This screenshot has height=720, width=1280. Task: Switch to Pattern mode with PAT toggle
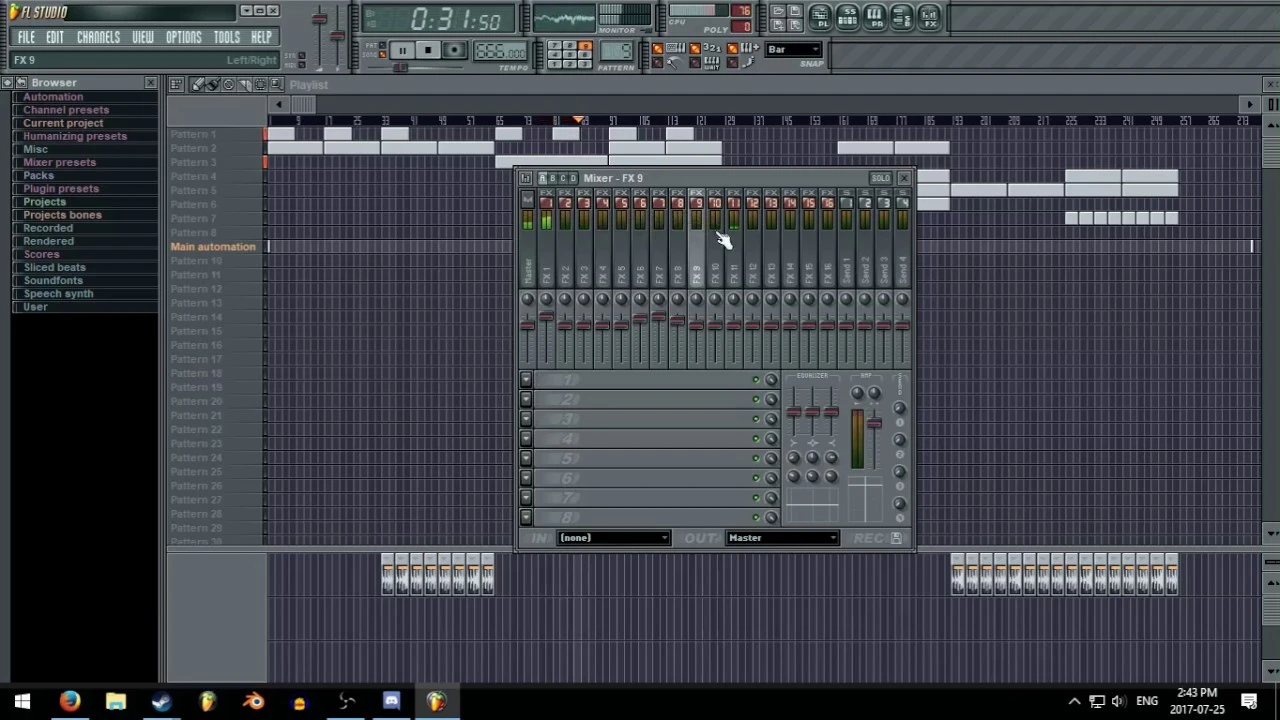click(x=382, y=45)
